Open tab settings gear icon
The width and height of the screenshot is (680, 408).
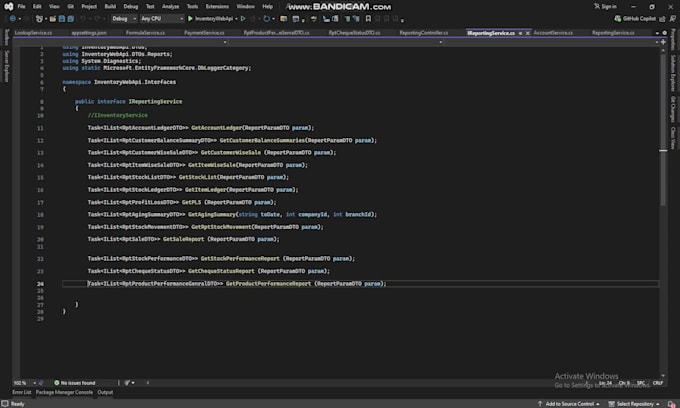(664, 33)
